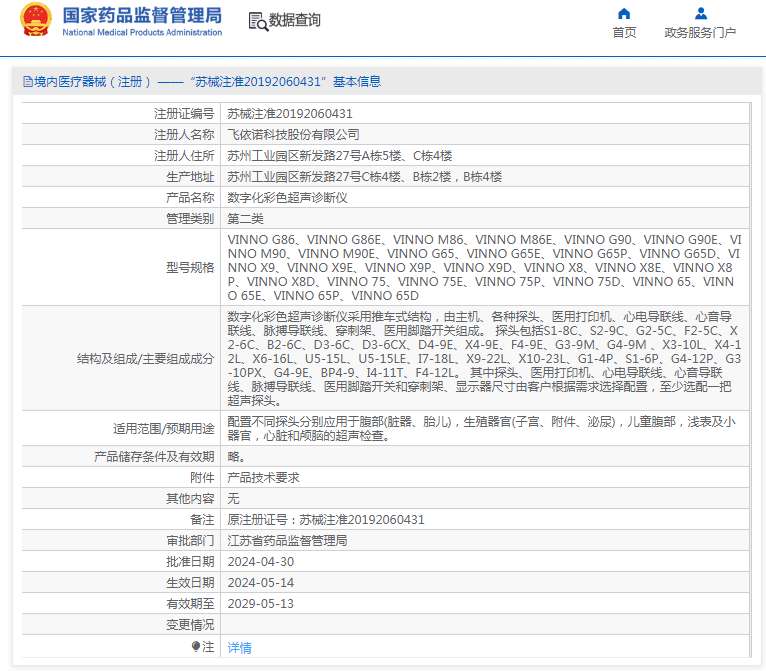Viewport: 766px width, 671px height.
Task: Click the 首页 house icon
Action: (x=624, y=14)
